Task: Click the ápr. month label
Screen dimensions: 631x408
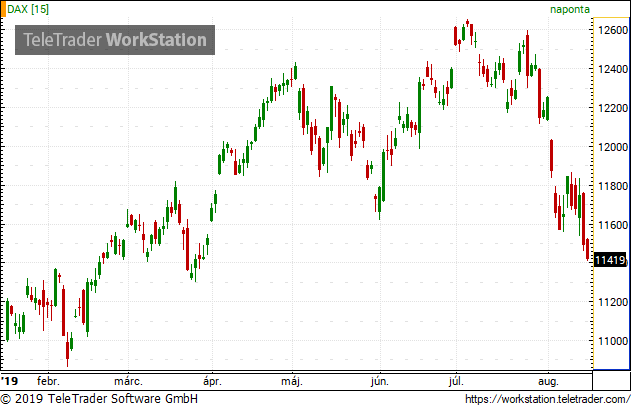Action: (x=212, y=381)
